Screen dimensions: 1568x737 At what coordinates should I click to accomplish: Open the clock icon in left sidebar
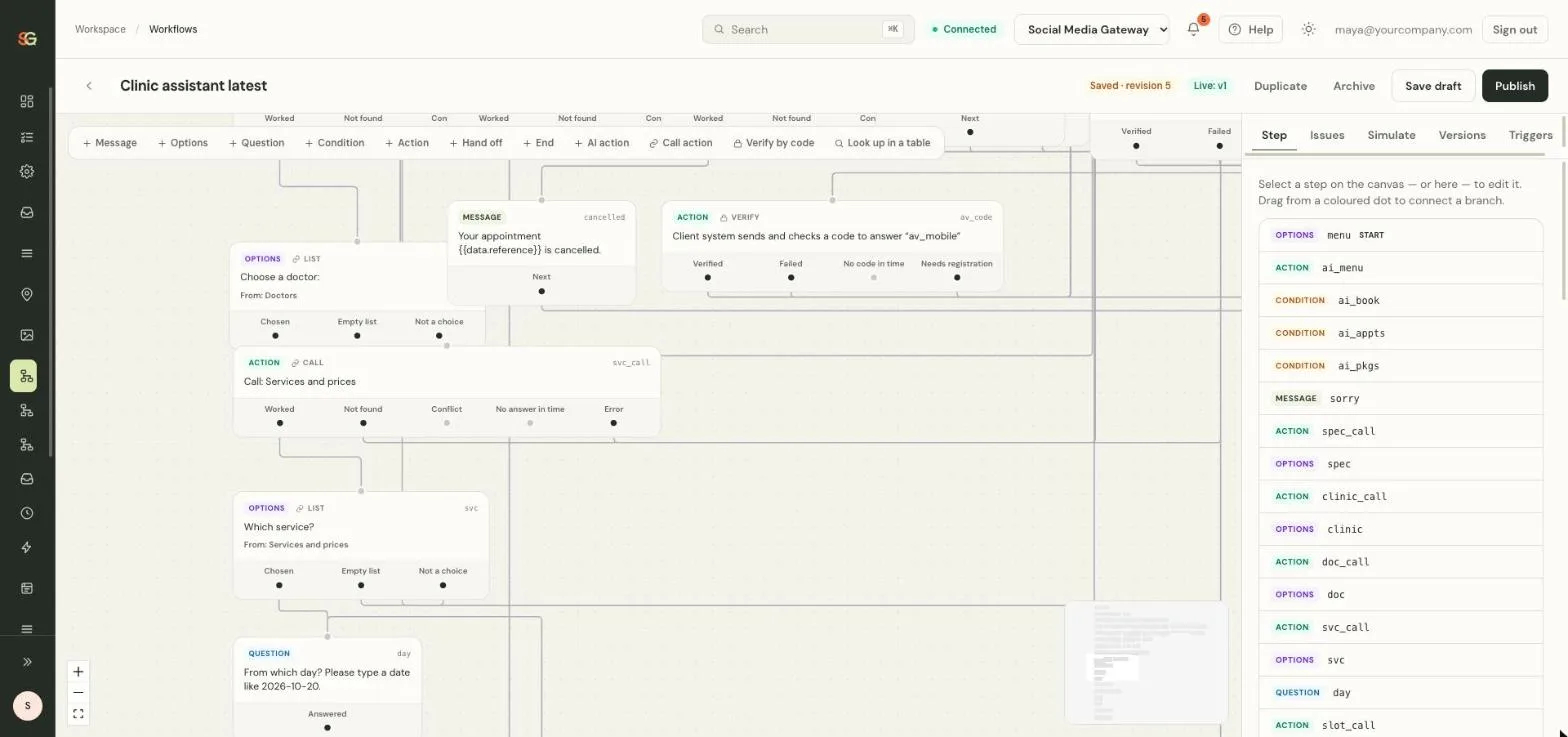[x=27, y=513]
